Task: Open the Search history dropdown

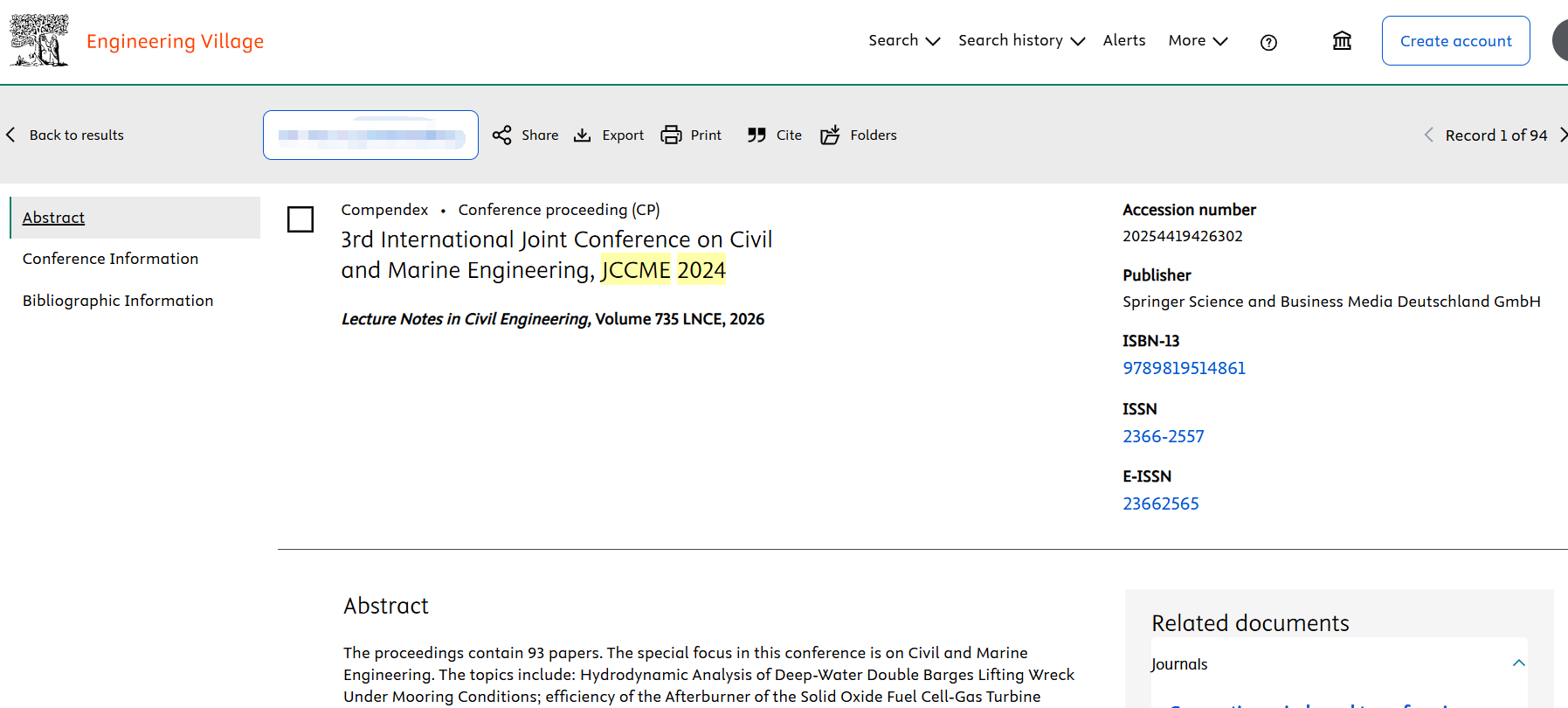Action: [x=1020, y=40]
